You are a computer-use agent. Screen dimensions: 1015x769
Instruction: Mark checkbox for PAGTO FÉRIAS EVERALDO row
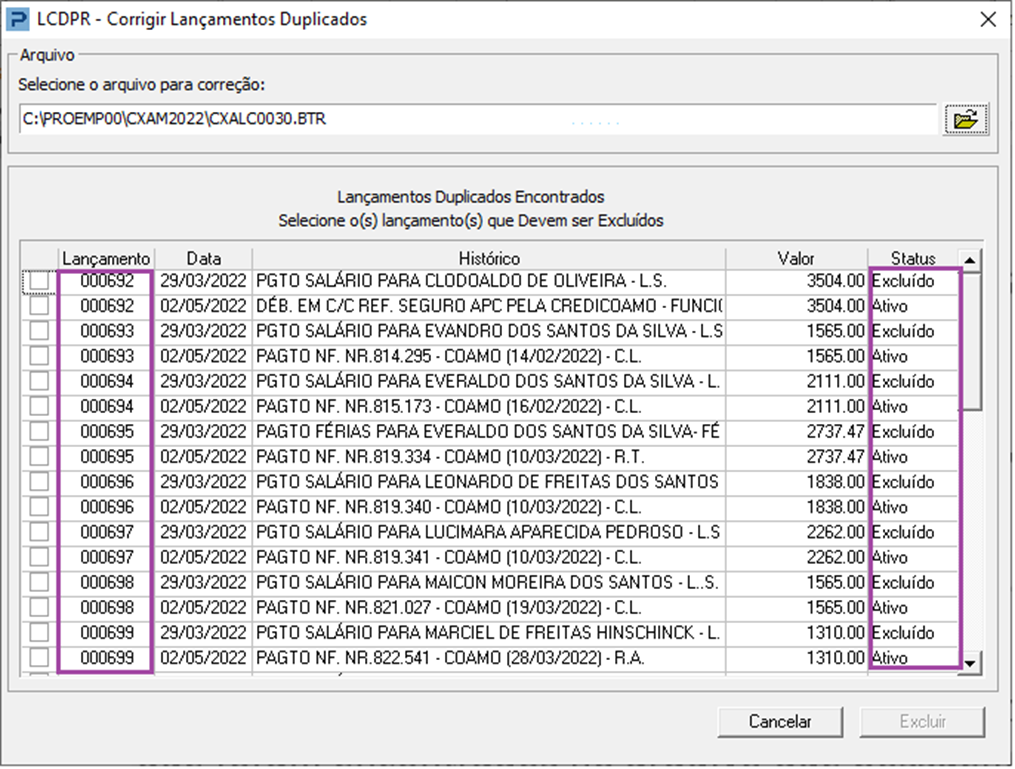click(x=39, y=432)
